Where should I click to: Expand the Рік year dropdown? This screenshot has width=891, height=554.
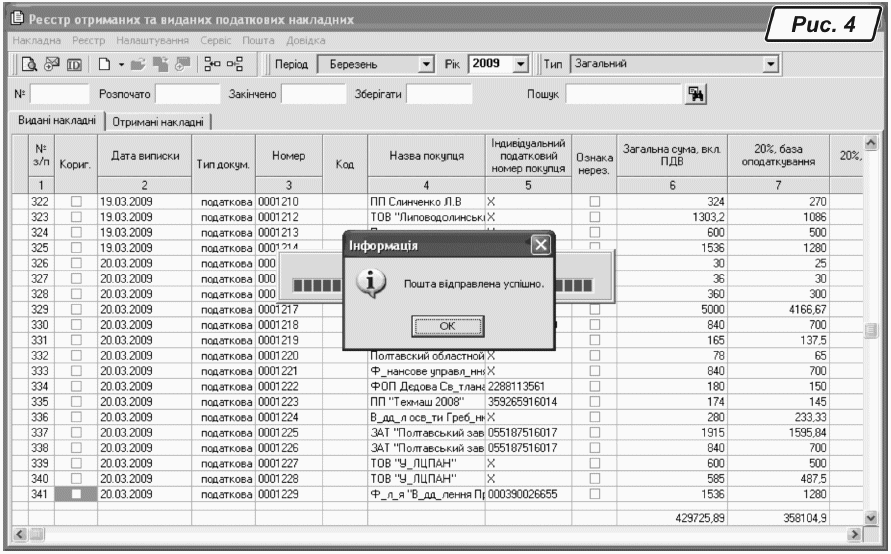point(520,66)
